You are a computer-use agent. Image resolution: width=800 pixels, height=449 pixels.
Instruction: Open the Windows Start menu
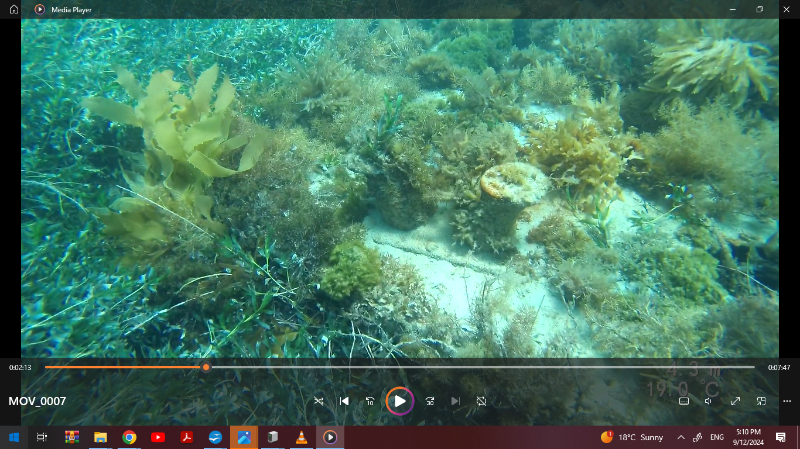(x=14, y=437)
